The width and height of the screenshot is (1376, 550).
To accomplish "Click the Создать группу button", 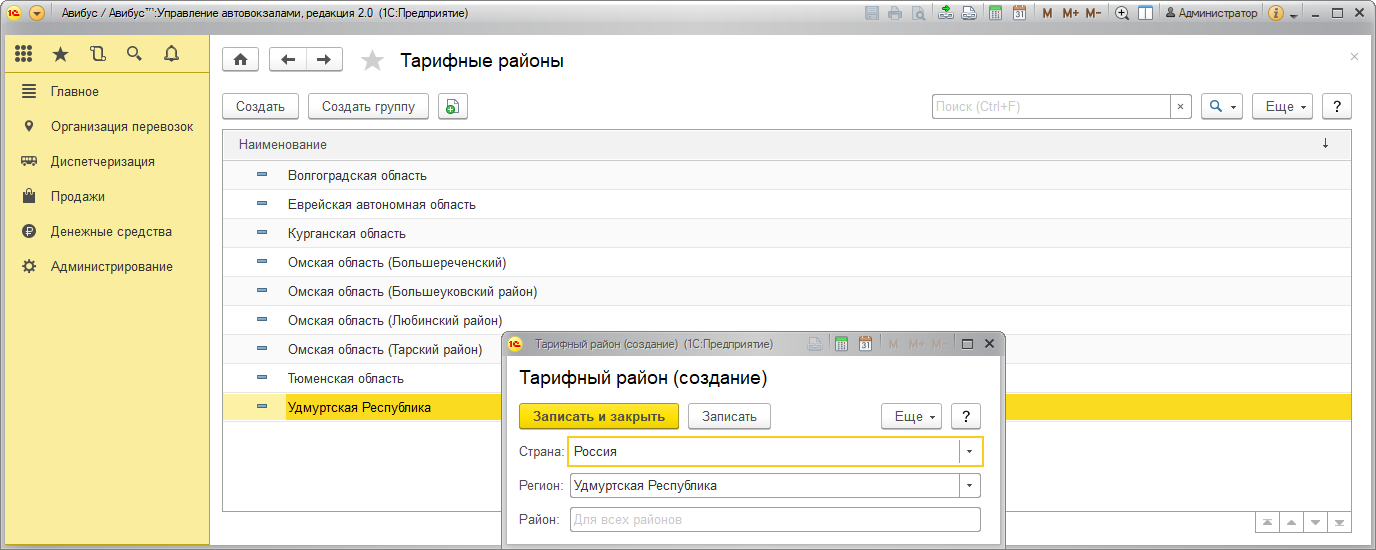I will click(368, 107).
